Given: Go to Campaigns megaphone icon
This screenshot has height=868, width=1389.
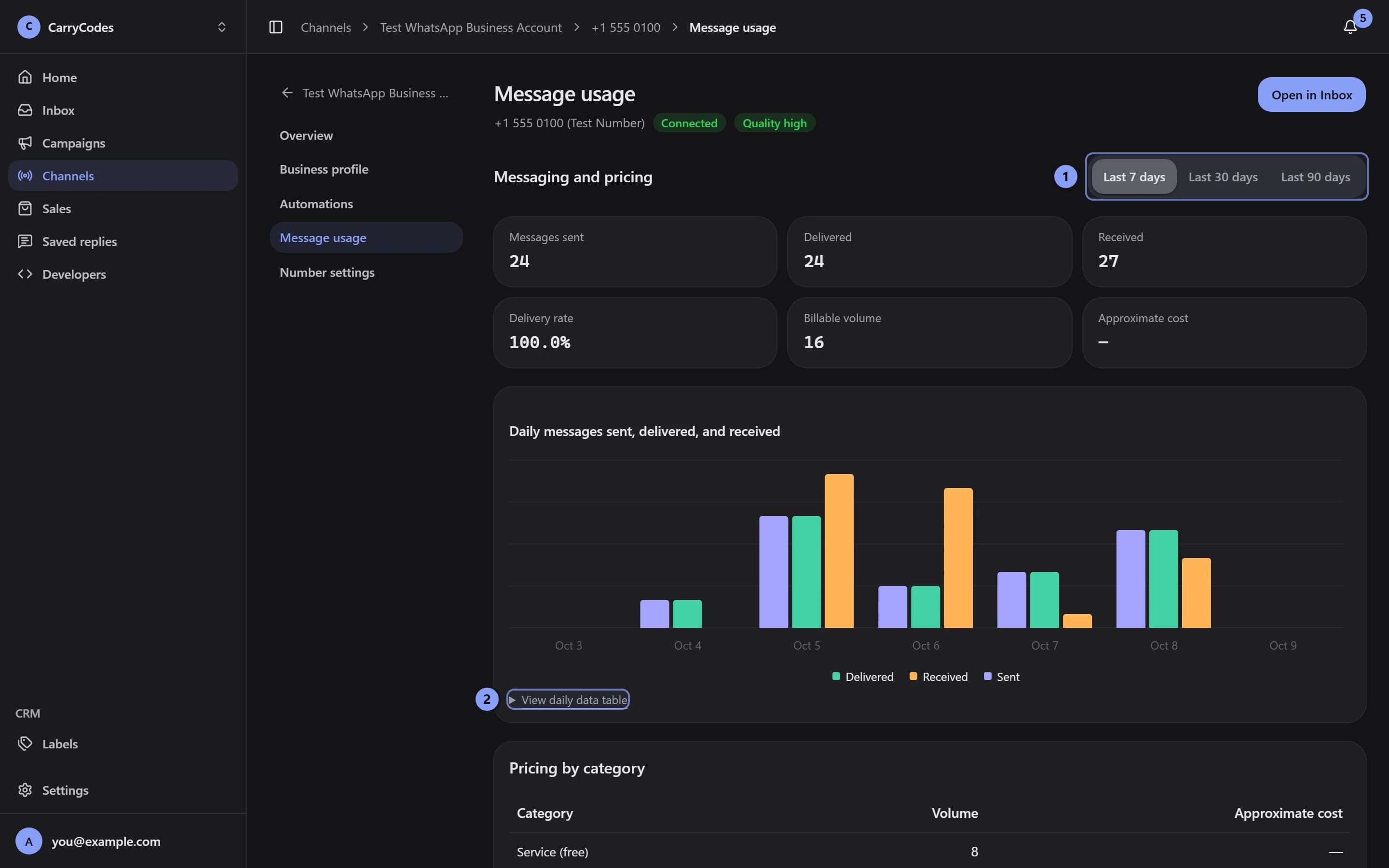Looking at the screenshot, I should pos(25,142).
